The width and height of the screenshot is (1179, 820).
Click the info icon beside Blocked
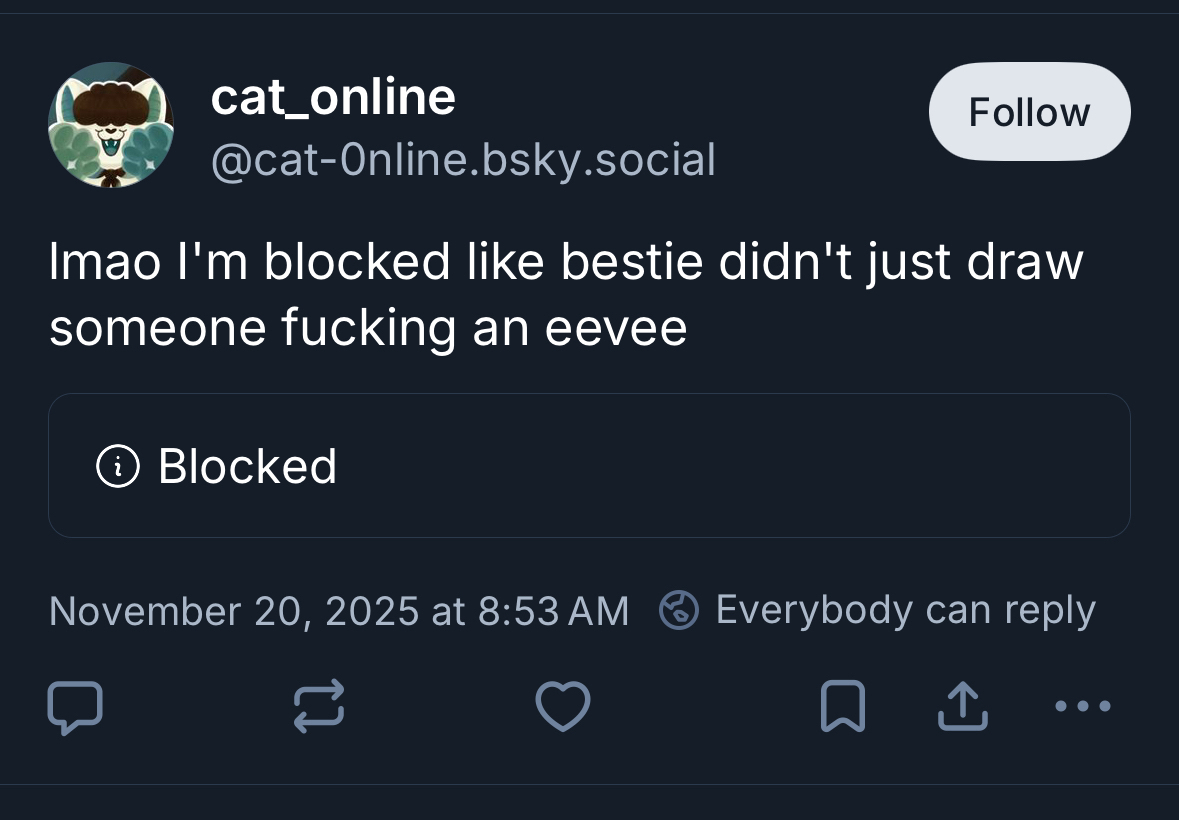click(x=117, y=466)
